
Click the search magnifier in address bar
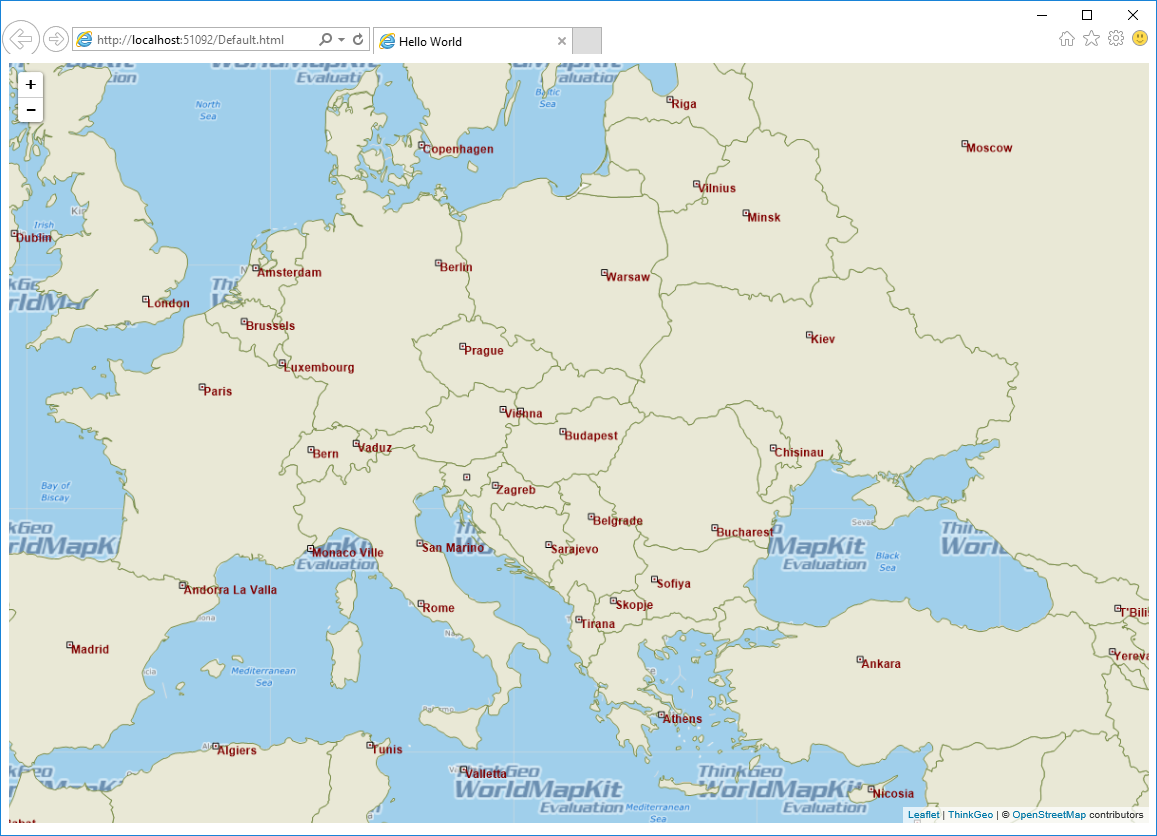[325, 40]
